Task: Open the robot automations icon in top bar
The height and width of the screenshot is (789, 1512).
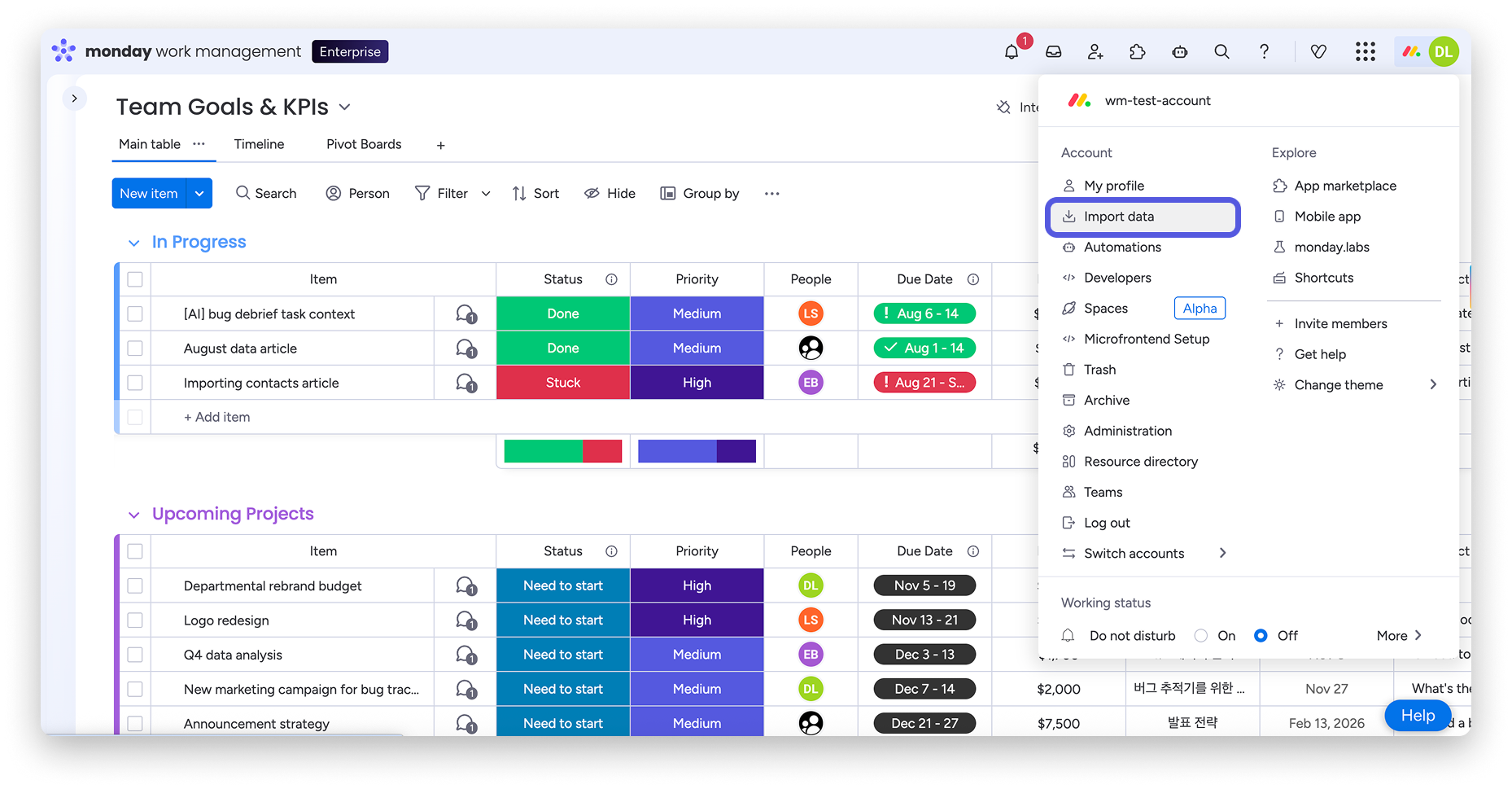Action: coord(1180,52)
